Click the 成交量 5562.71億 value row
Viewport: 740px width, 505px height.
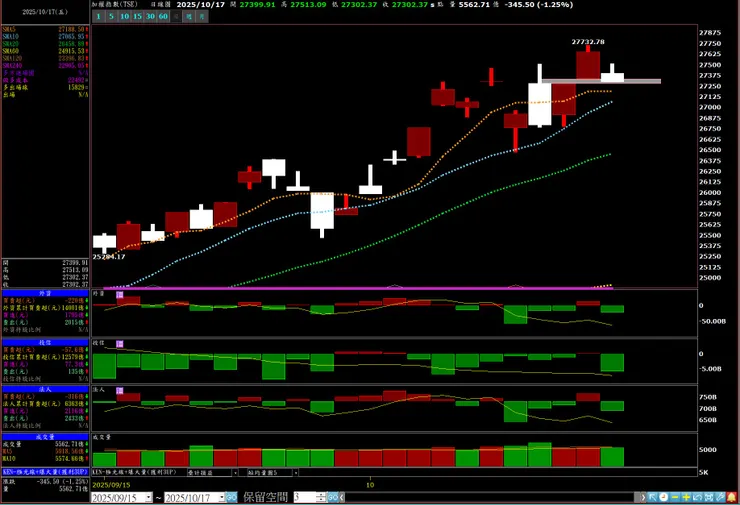45,444
